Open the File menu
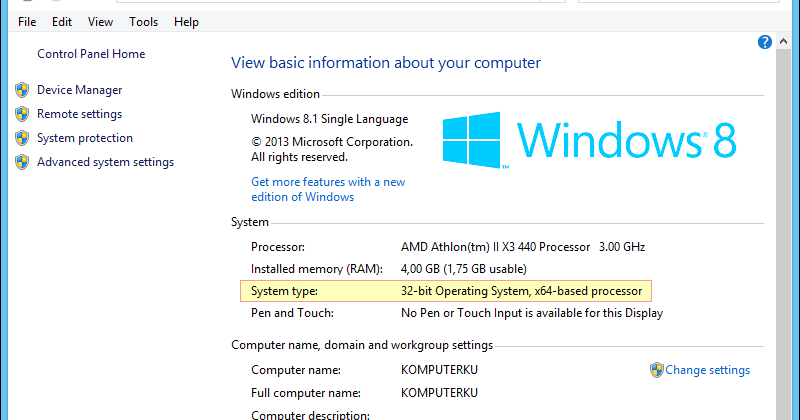Screen dimensions: 800x420 pos(27,21)
